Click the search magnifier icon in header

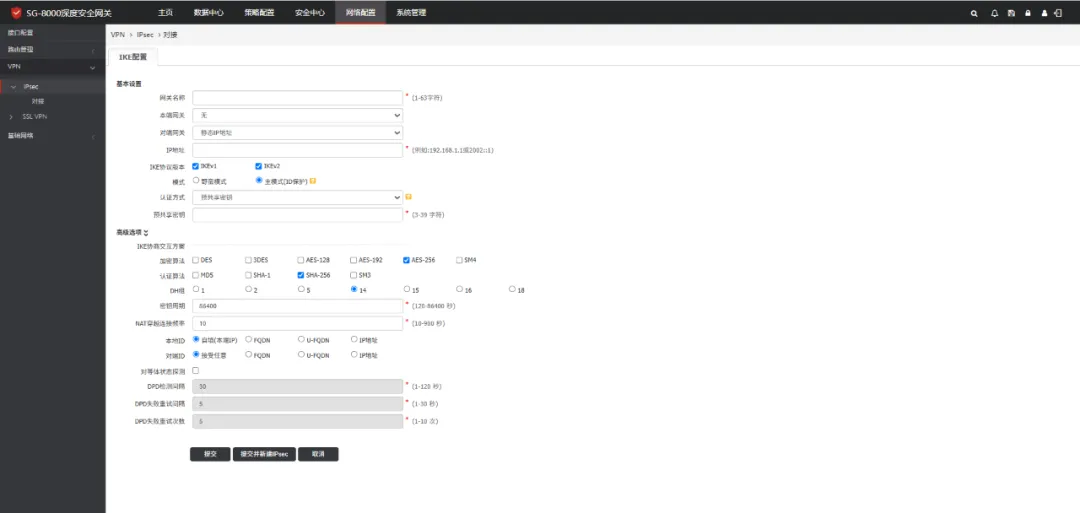pyautogui.click(x=975, y=13)
